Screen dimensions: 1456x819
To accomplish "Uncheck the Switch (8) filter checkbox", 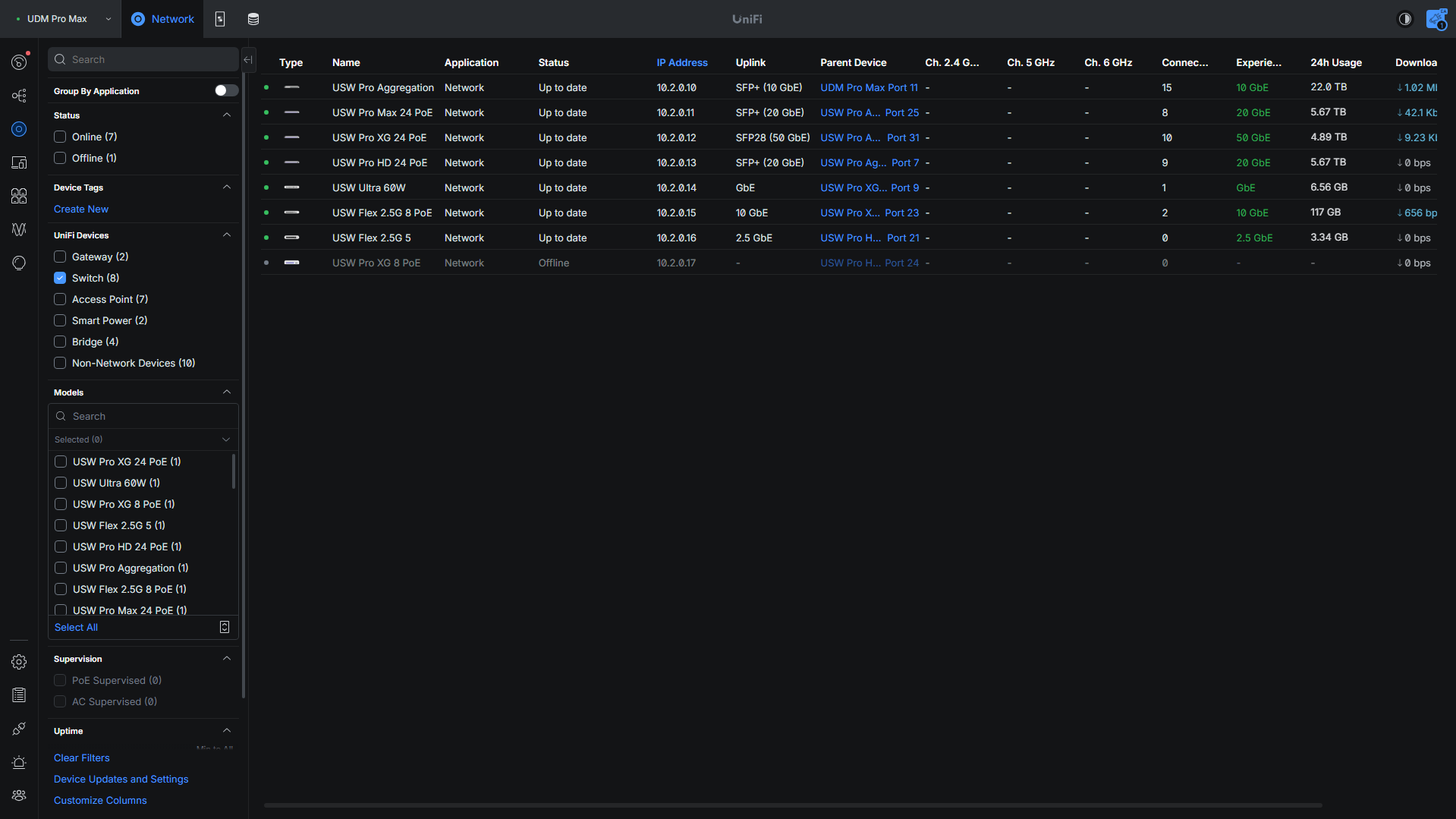I will tap(60, 278).
